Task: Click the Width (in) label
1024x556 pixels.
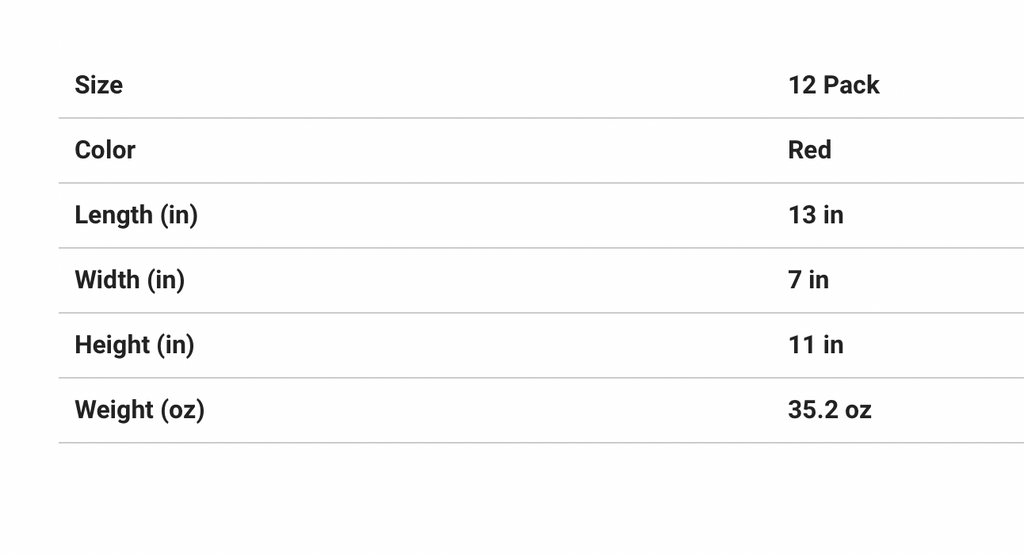Action: (x=130, y=280)
